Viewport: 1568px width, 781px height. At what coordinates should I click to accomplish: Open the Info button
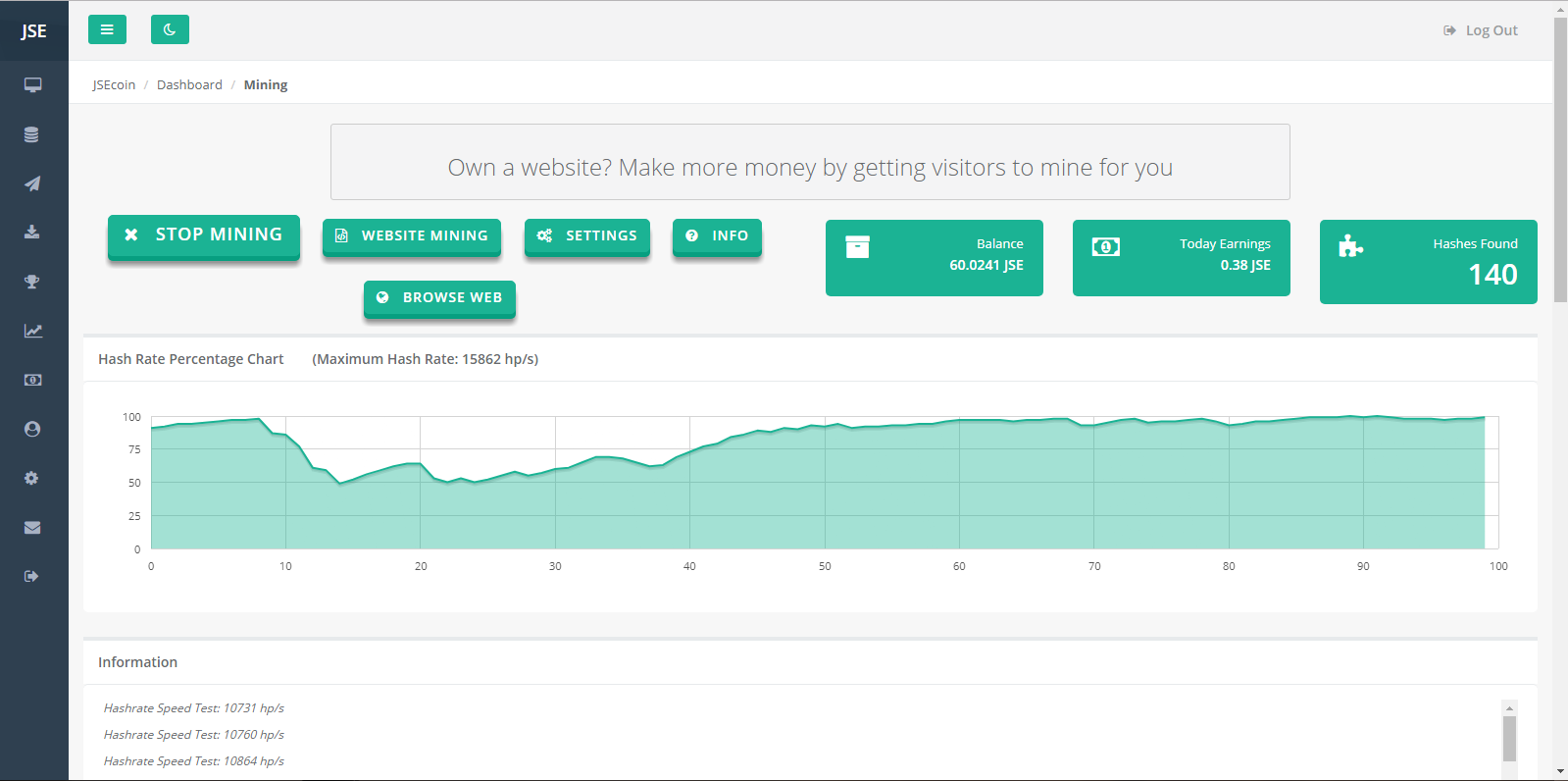[717, 236]
